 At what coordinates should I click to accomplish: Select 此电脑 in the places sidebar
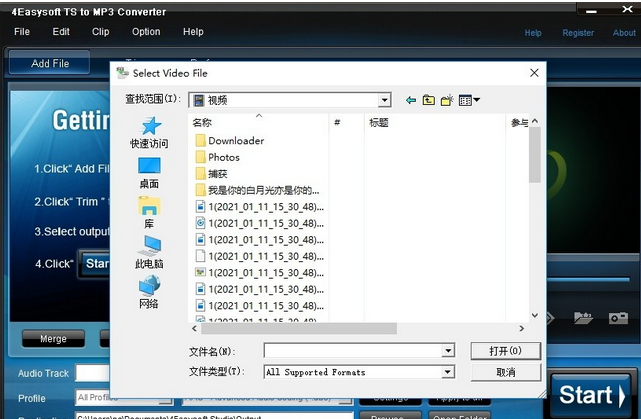click(149, 253)
